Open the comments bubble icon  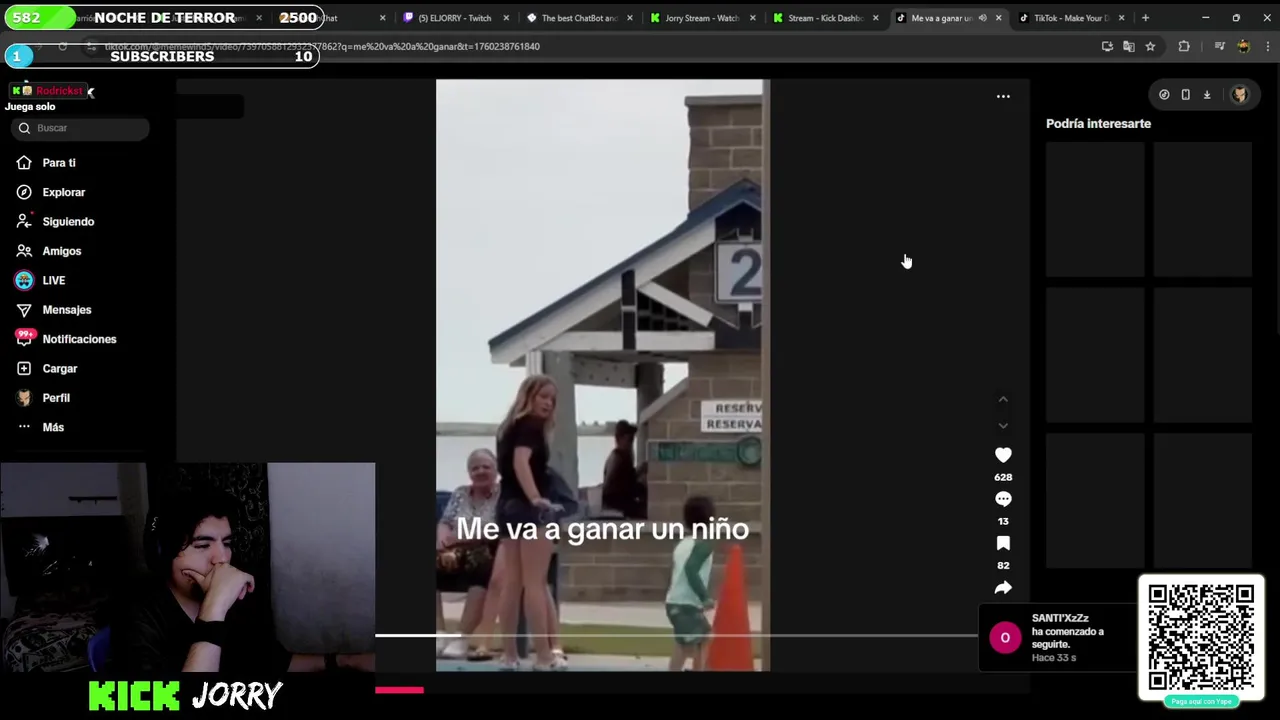click(x=1003, y=499)
